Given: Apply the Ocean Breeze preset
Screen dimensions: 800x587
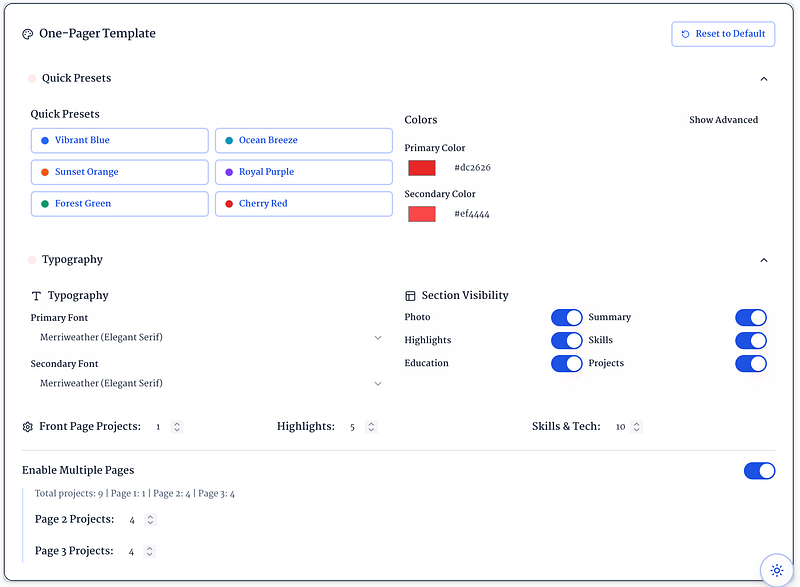Looking at the screenshot, I should (304, 140).
